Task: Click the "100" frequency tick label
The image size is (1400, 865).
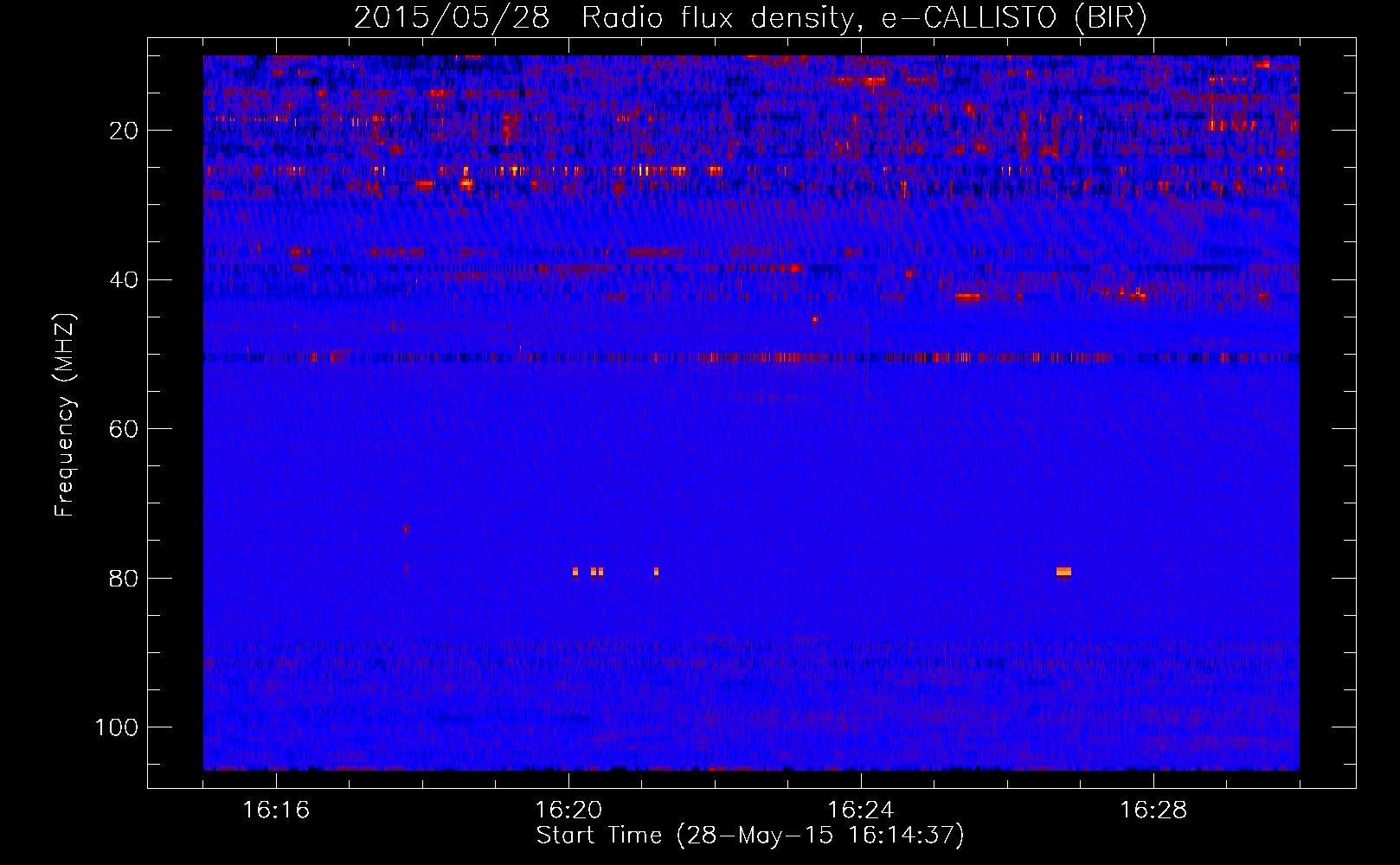Action: pyautogui.click(x=117, y=727)
